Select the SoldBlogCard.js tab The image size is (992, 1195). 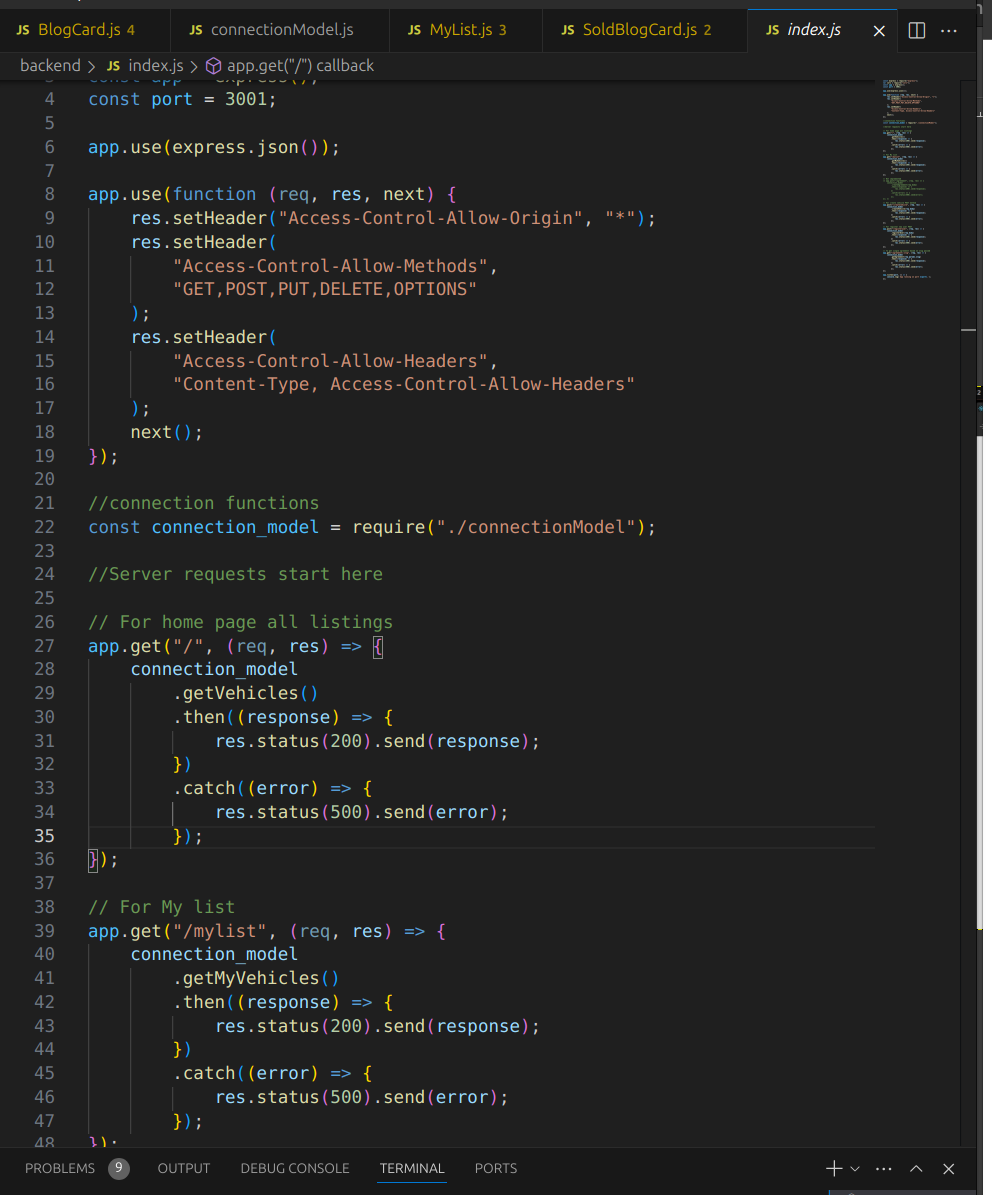639,30
